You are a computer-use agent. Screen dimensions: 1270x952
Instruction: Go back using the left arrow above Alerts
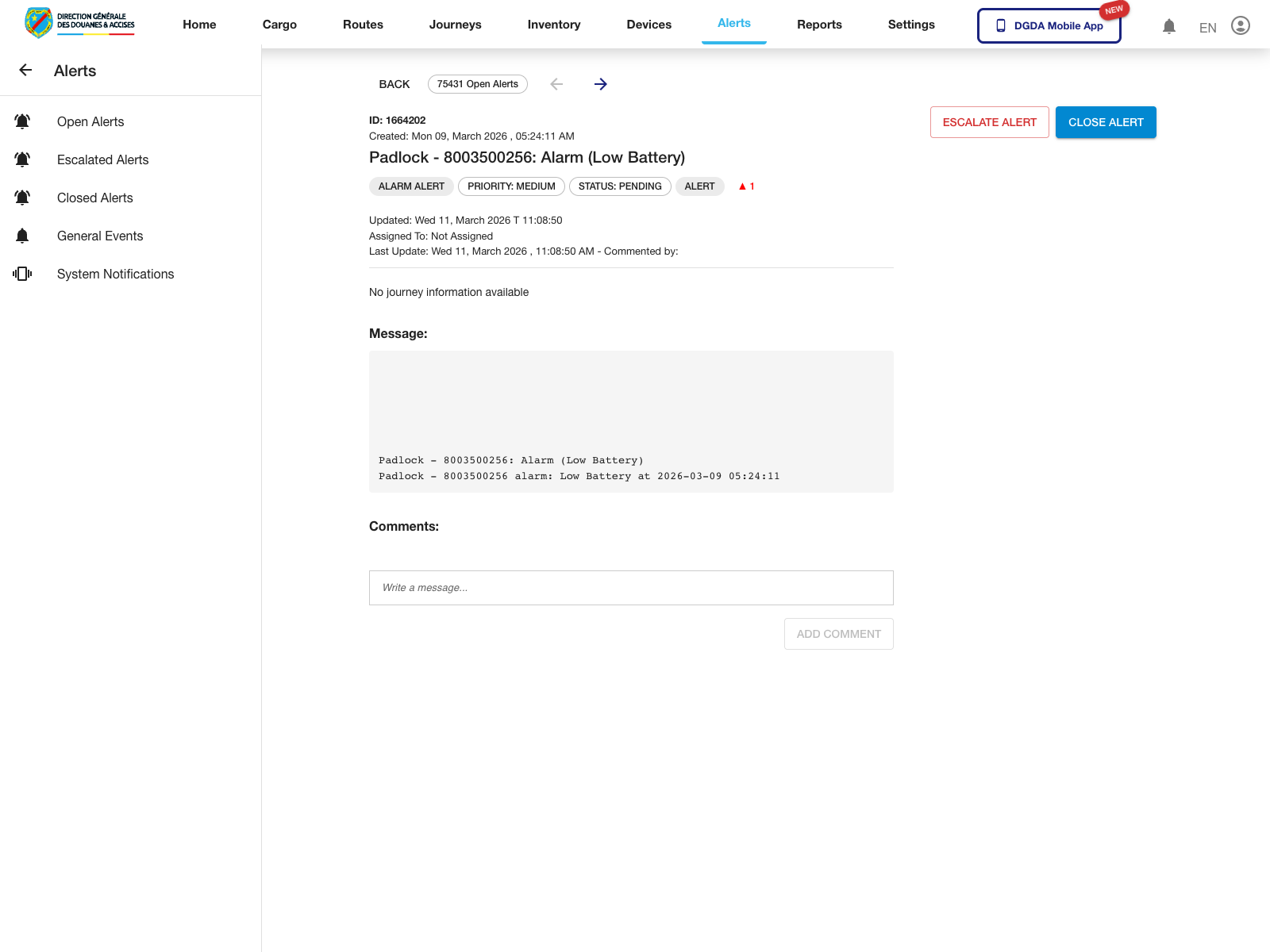[25, 70]
